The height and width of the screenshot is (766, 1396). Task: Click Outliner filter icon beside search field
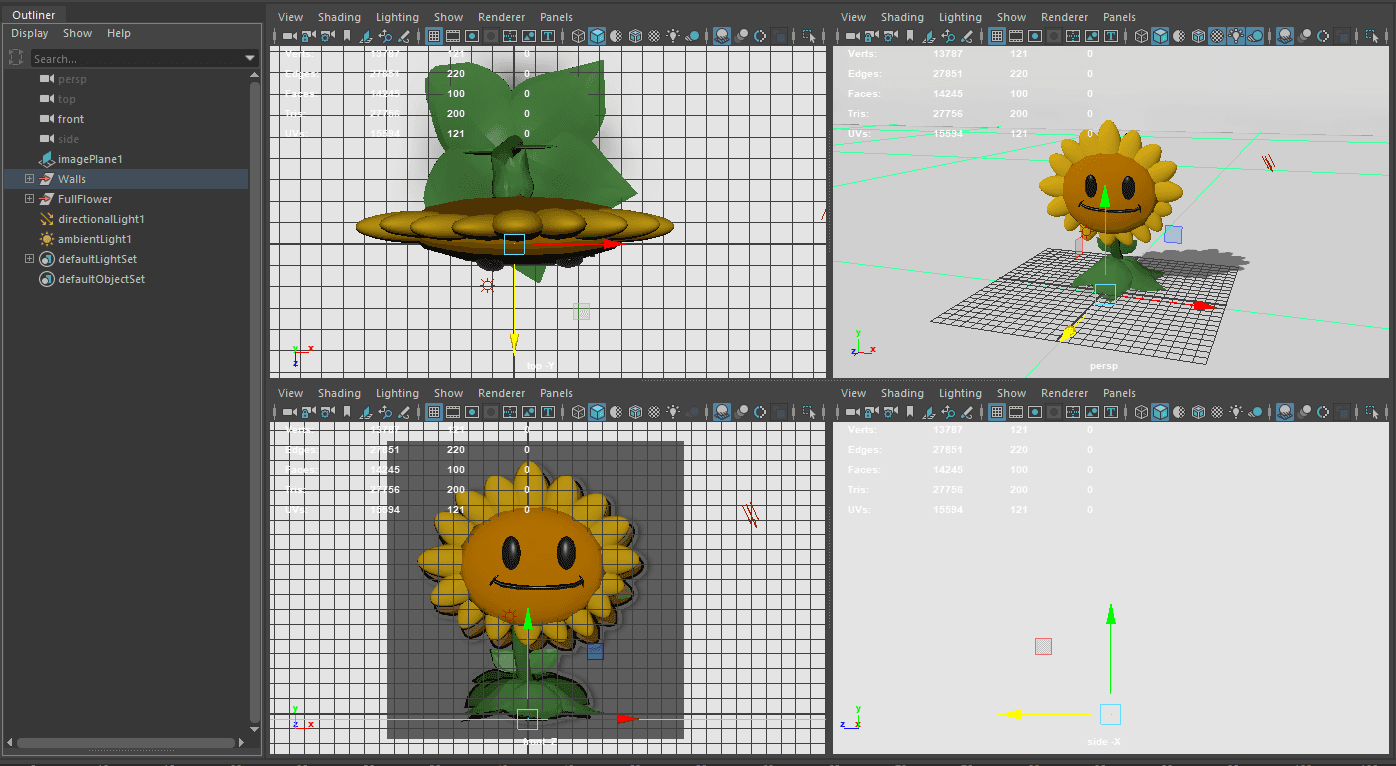16,58
